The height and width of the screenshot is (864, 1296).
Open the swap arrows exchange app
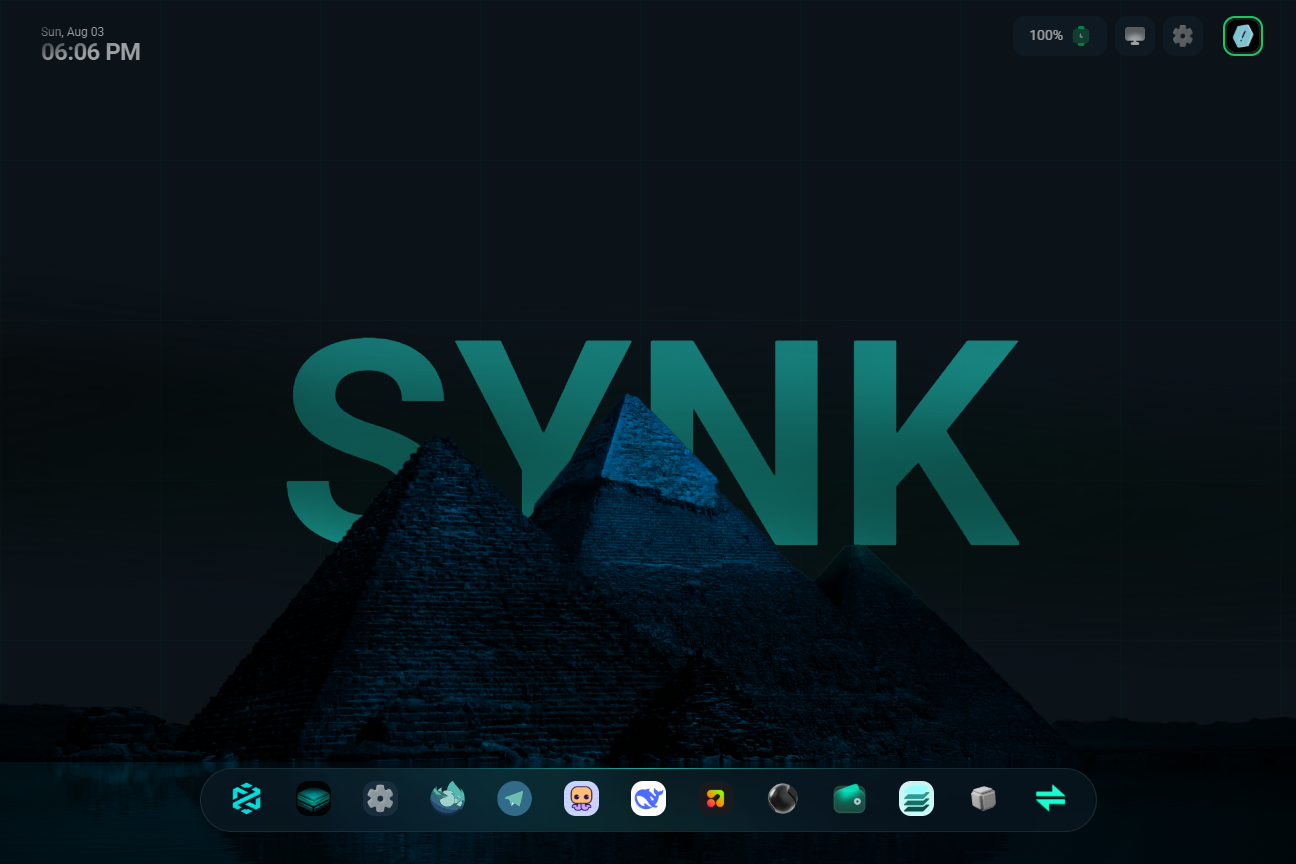1050,798
